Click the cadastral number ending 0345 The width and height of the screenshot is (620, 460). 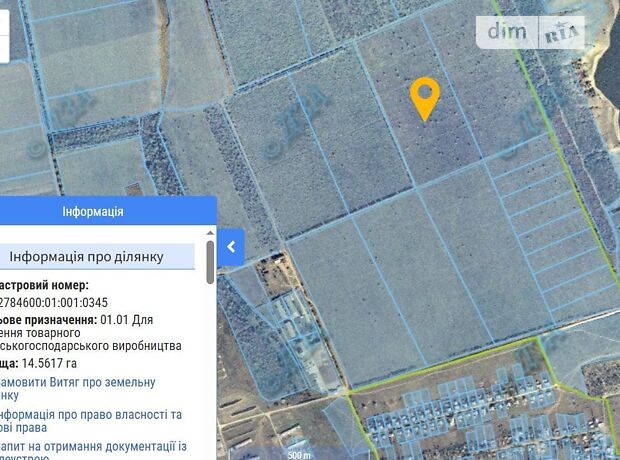(x=54, y=303)
